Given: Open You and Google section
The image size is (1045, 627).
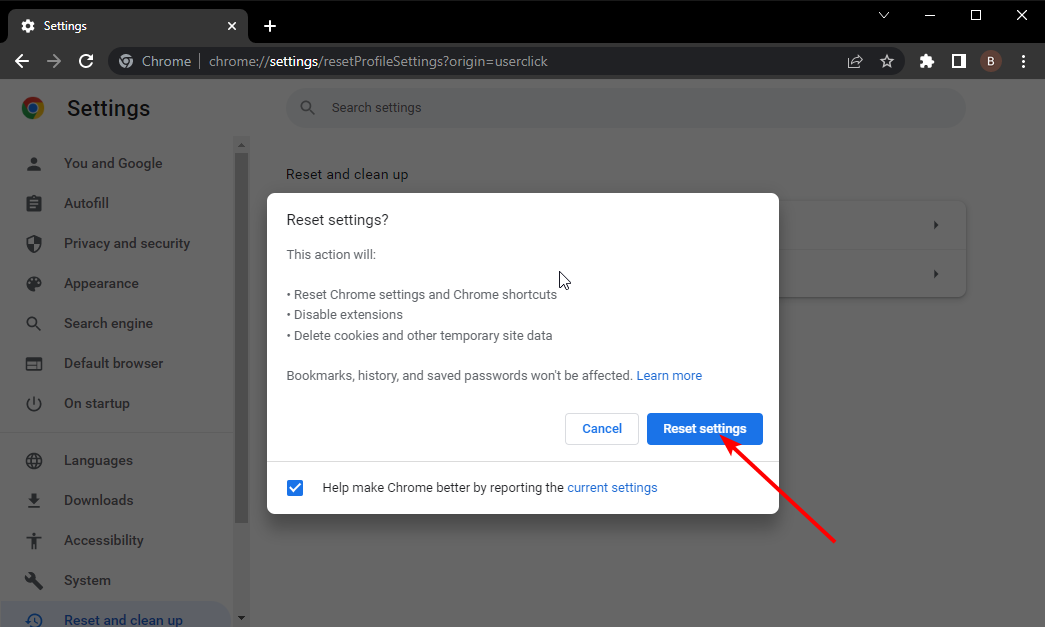Looking at the screenshot, I should (113, 163).
